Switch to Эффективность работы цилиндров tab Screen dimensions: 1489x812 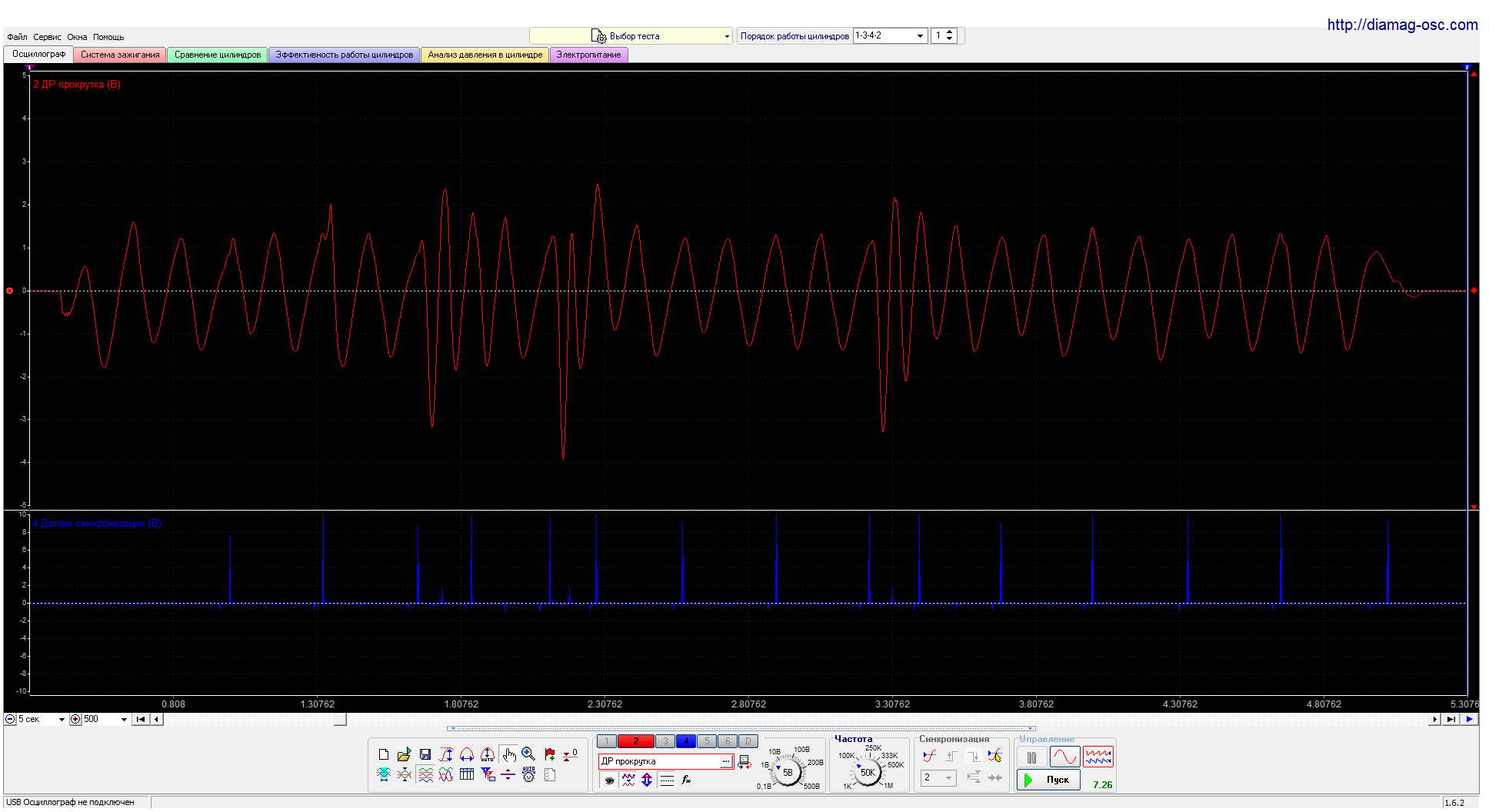345,55
